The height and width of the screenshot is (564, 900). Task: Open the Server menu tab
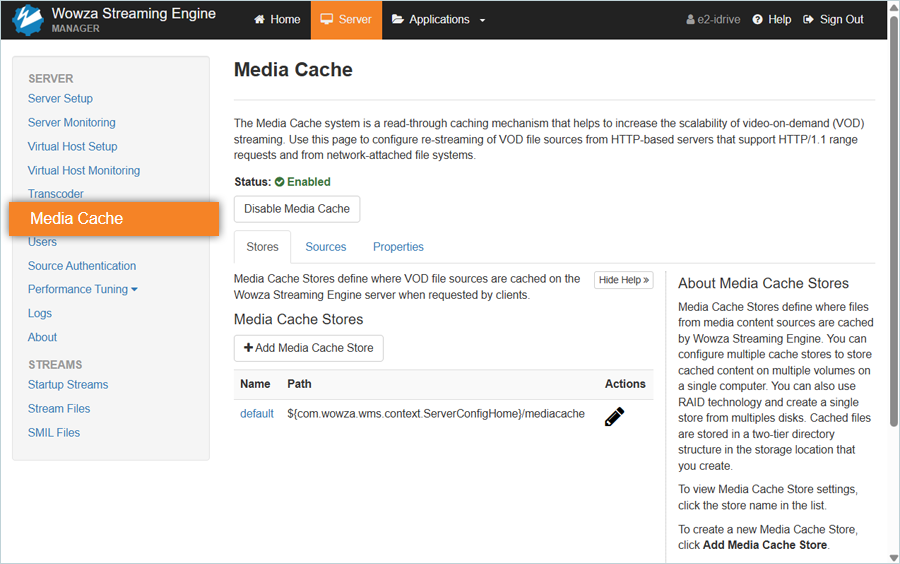346,20
